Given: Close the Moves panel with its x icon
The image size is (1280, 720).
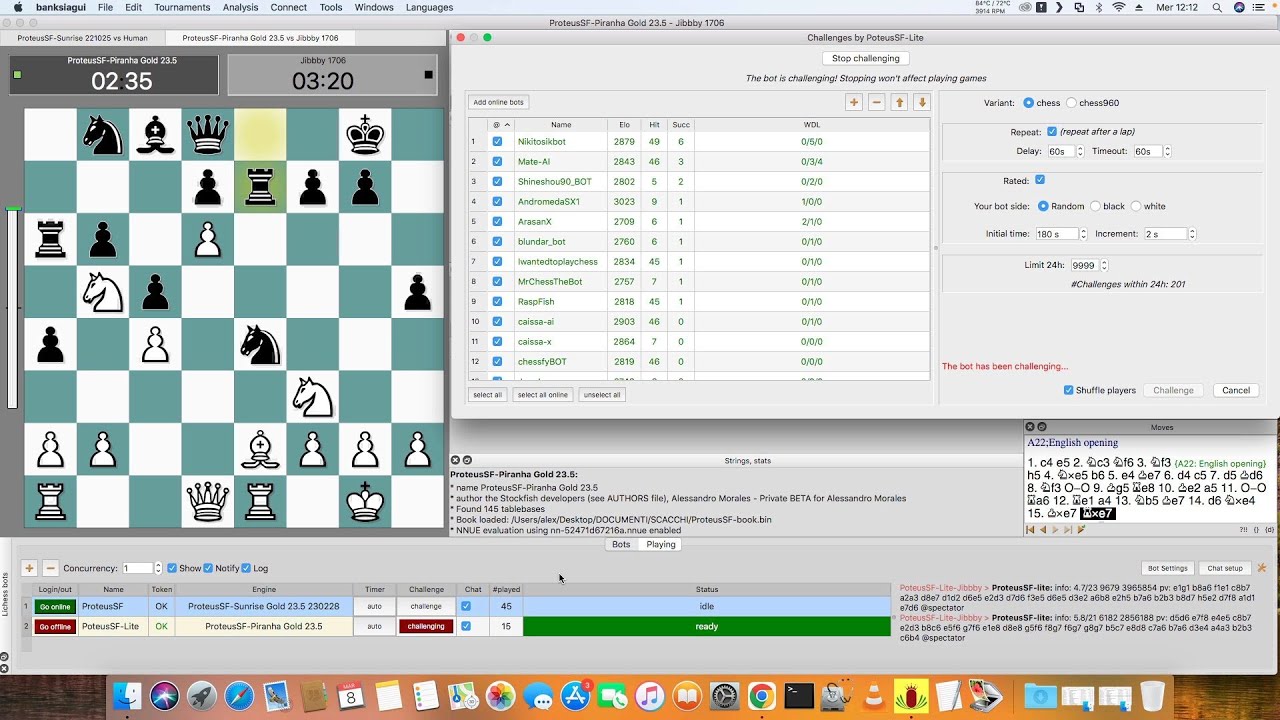Looking at the screenshot, I should [1031, 427].
